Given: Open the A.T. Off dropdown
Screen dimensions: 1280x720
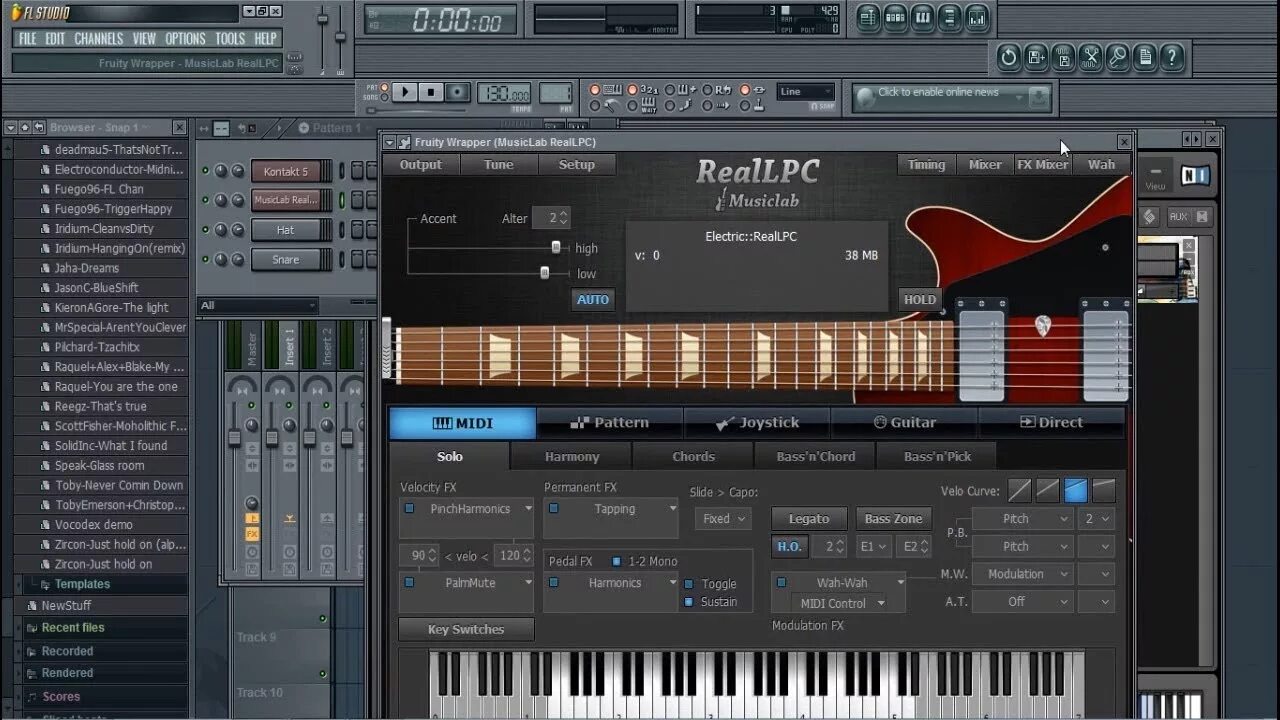Looking at the screenshot, I should [x=1022, y=602].
